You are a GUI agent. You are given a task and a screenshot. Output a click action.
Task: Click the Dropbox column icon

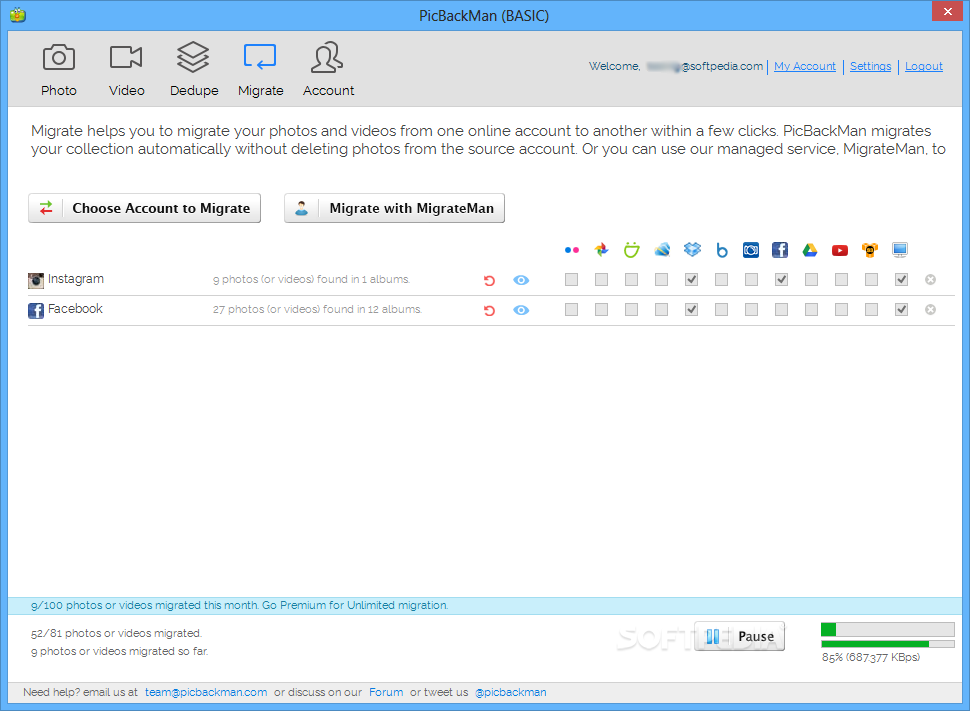point(692,250)
